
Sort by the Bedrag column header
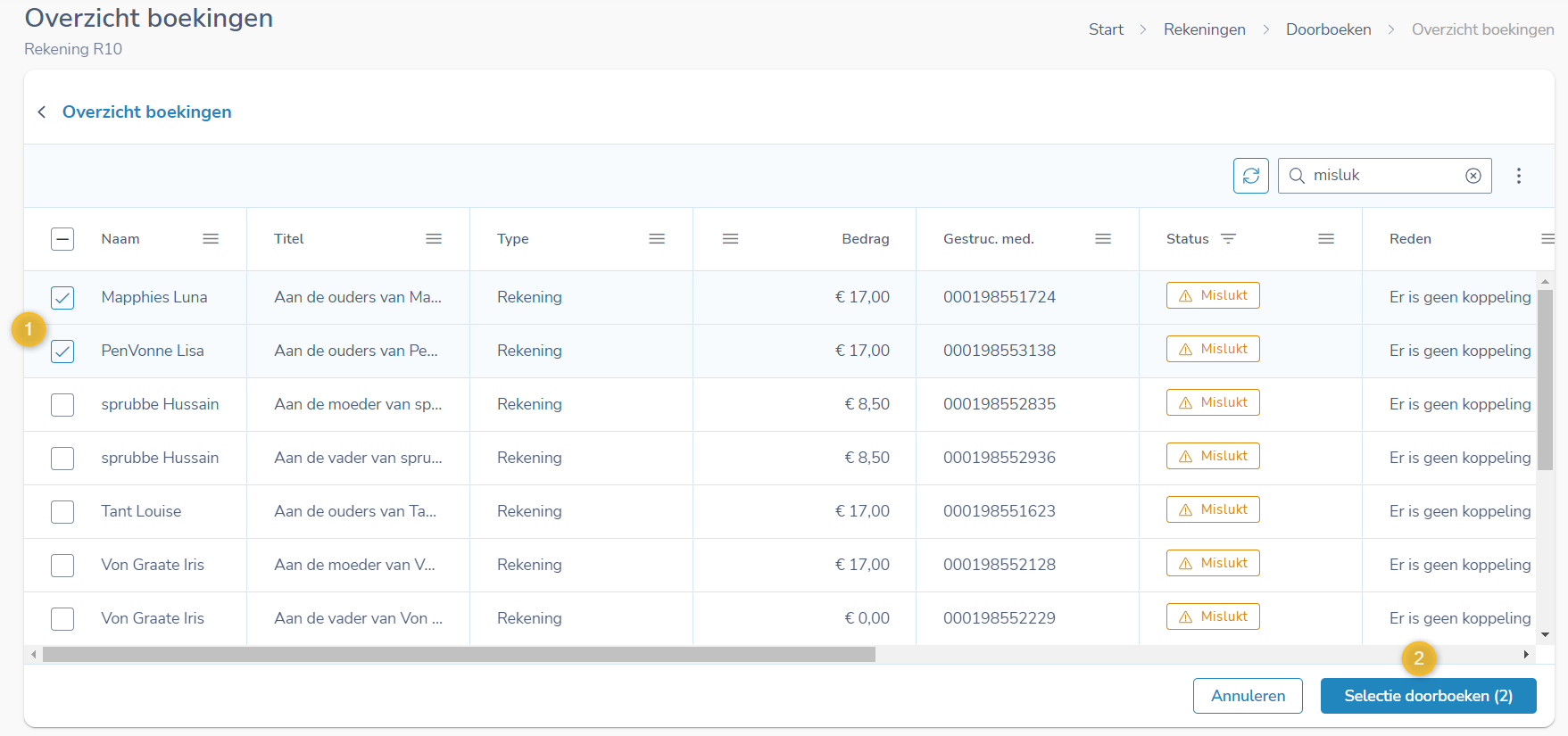tap(866, 239)
